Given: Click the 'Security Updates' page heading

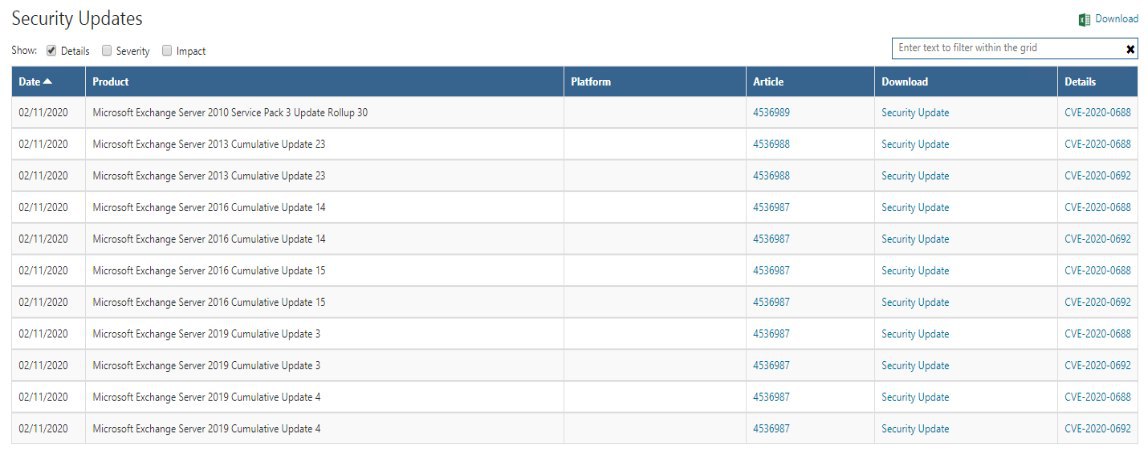Looking at the screenshot, I should click(77, 19).
